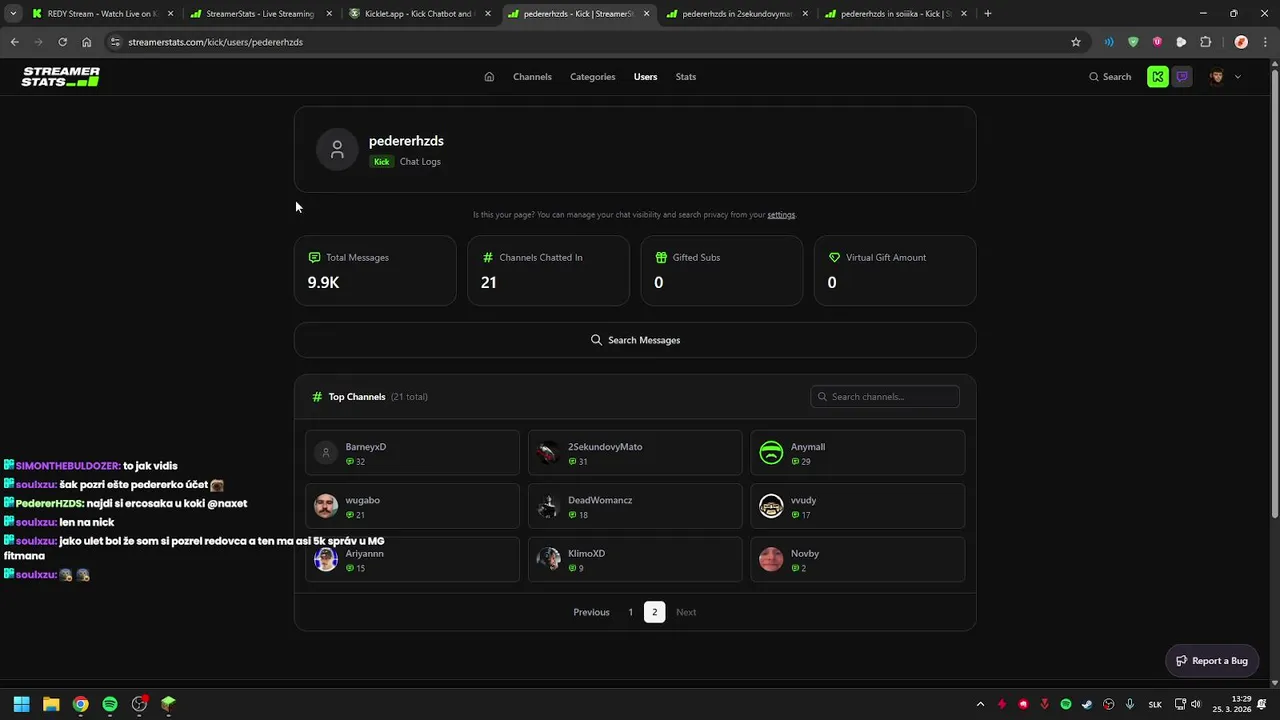This screenshot has width=1280, height=720.
Task: Open the pink U shield extension
Action: (x=1157, y=42)
